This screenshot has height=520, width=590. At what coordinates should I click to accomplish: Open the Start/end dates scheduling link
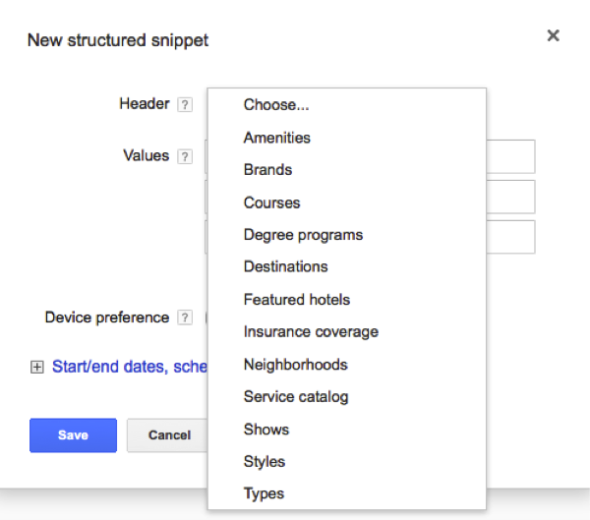point(129,366)
